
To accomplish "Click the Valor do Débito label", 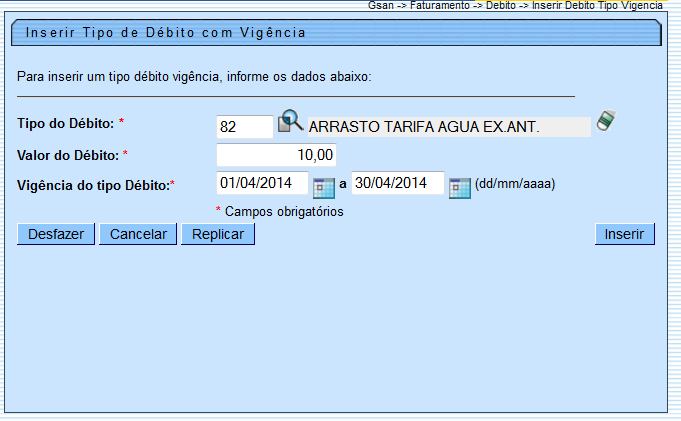I will click(x=68, y=155).
